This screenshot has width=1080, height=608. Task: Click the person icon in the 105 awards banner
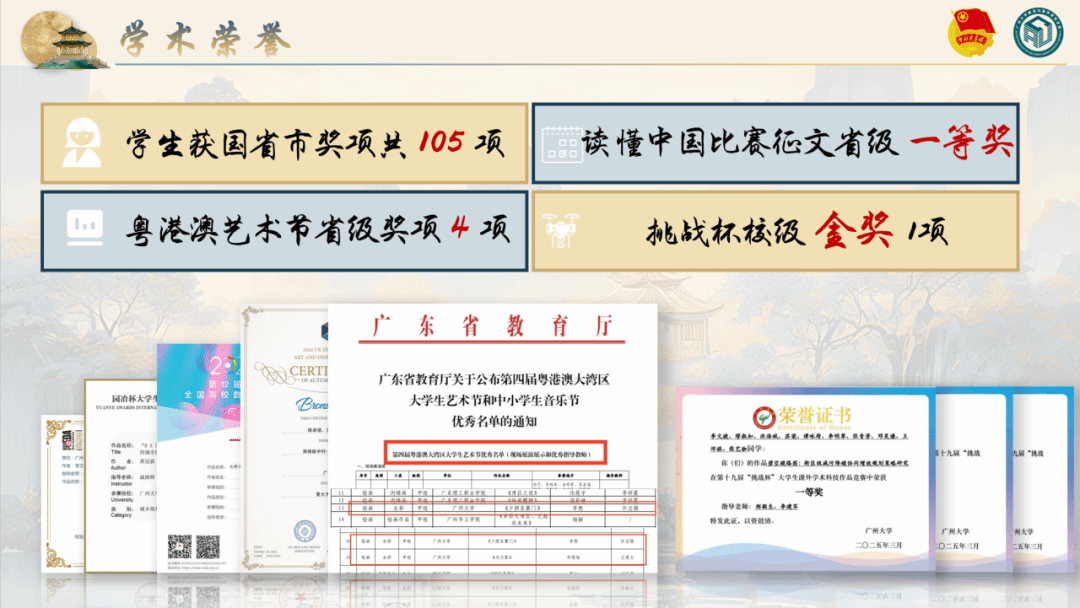pos(82,145)
